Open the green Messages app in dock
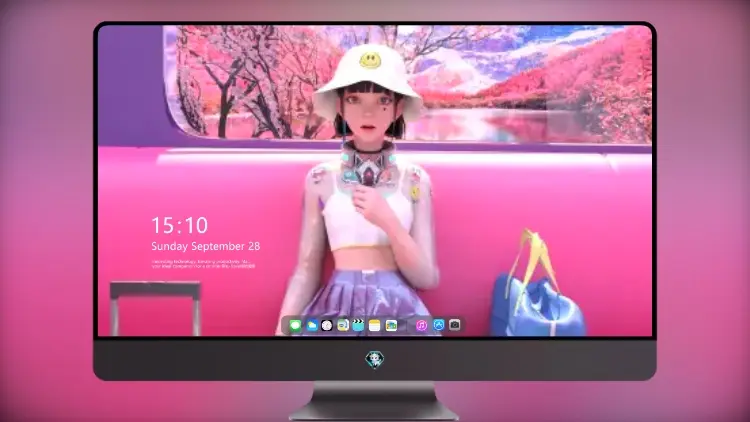 tap(295, 325)
